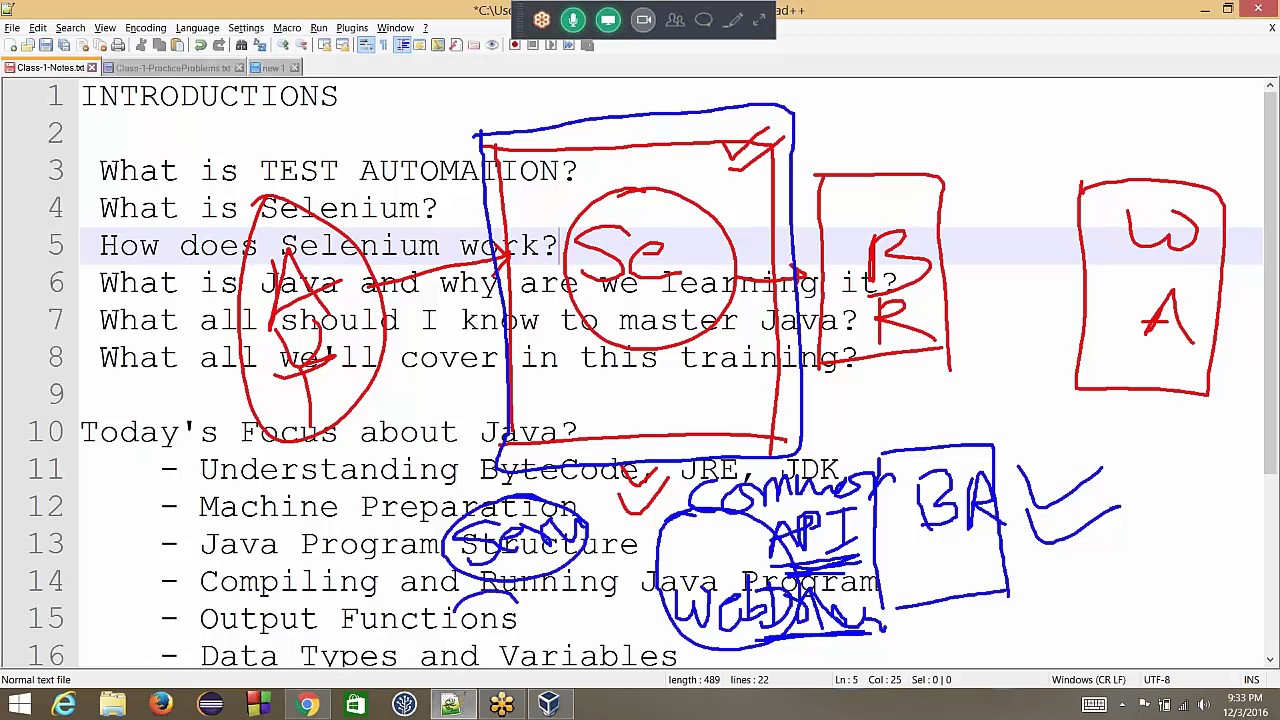
Task: Open the Language menu
Action: pos(197,27)
